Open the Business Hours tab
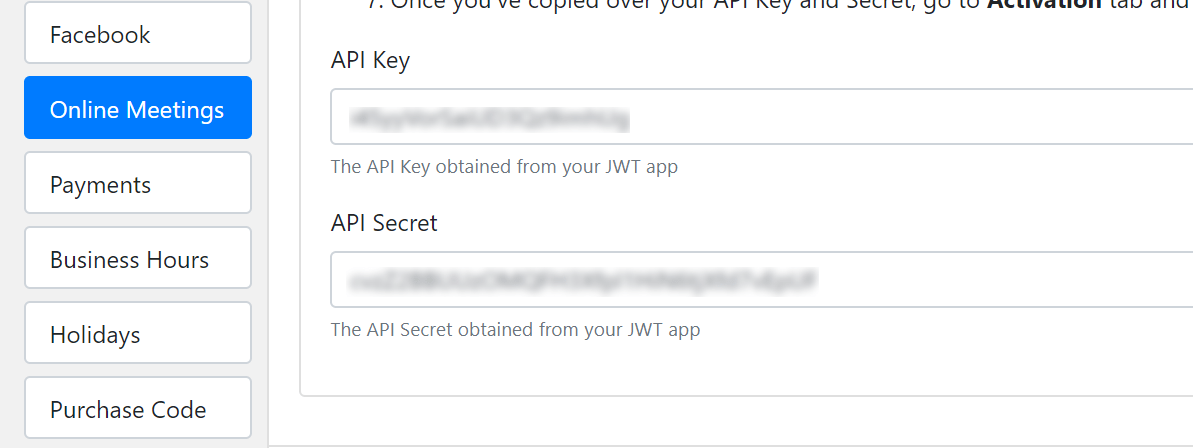1193x448 pixels. pyautogui.click(x=138, y=258)
